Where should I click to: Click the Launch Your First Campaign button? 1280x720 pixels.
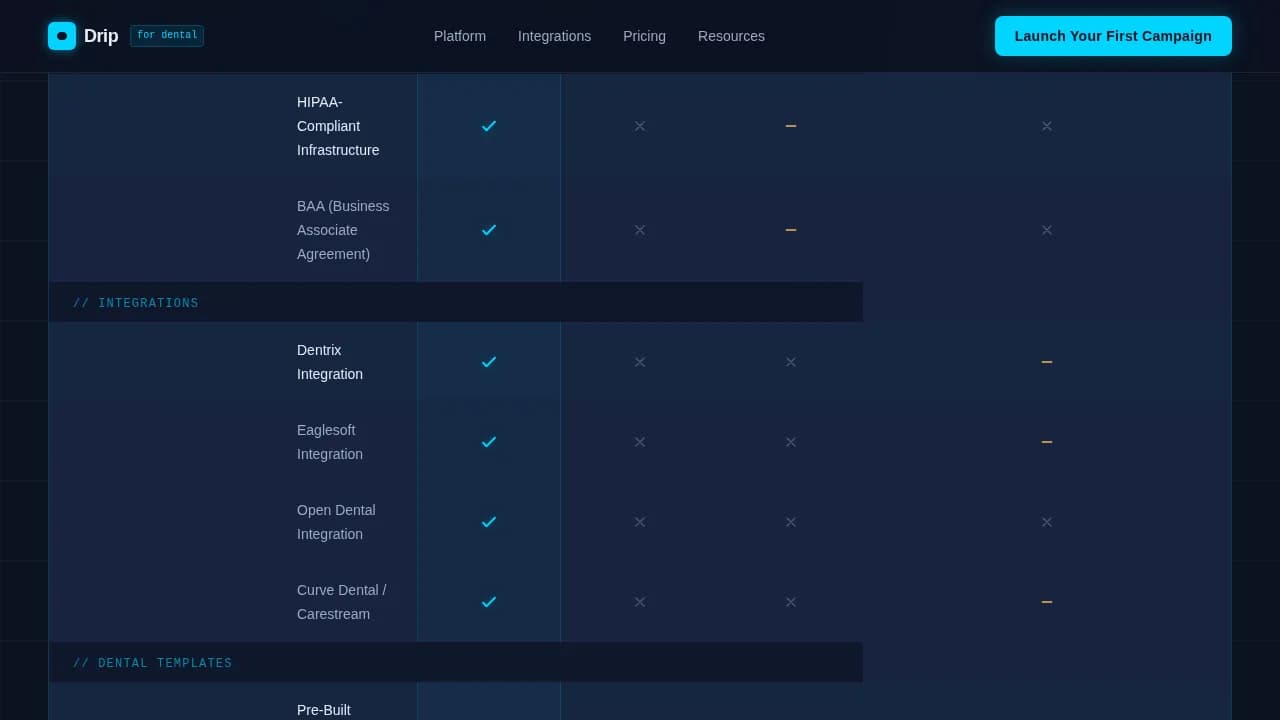1113,36
